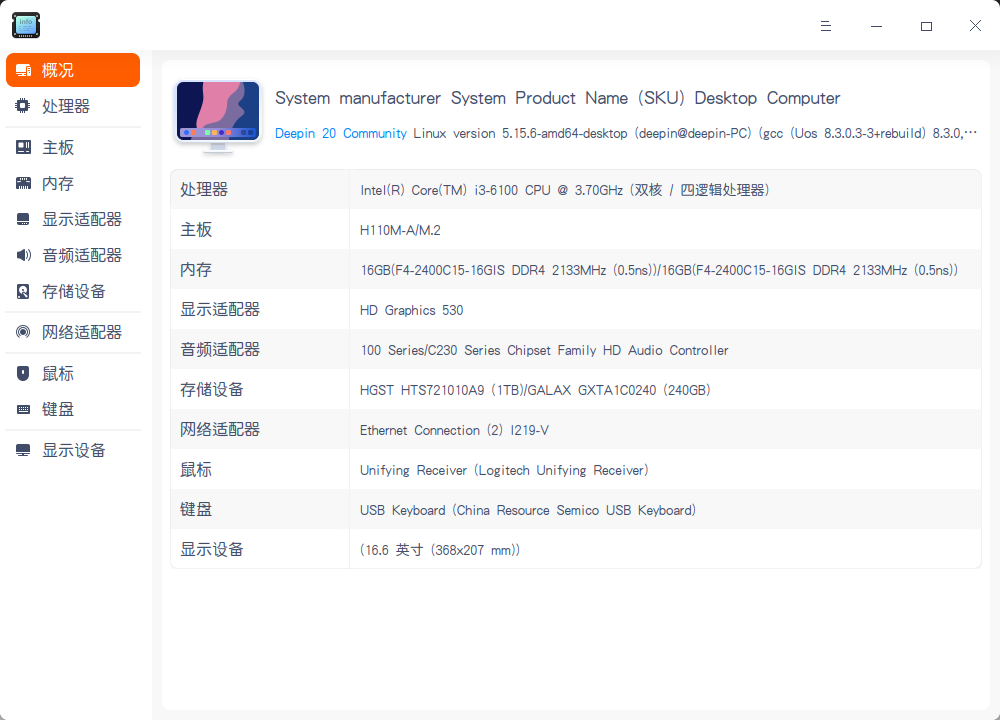This screenshot has height=720, width=1000.
Task: Select the 音频适配器 speaker icon
Action: point(22,255)
